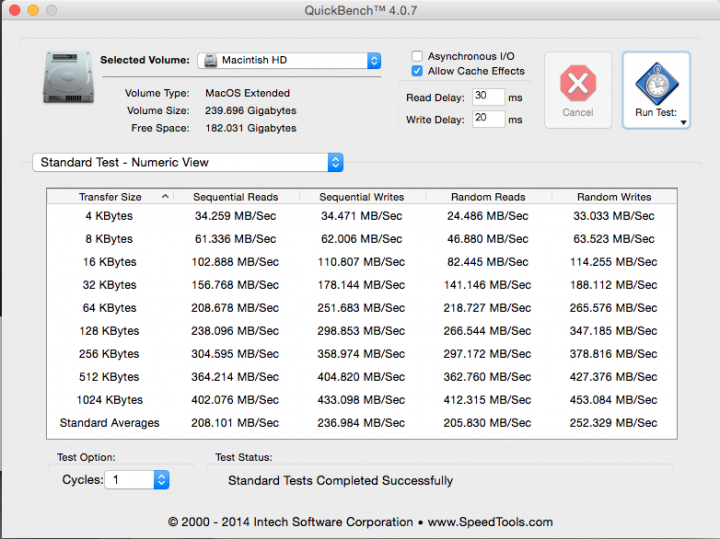The width and height of the screenshot is (720, 539).
Task: Click the 62.006 MB/Sec sequential write value
Action: (x=361, y=239)
